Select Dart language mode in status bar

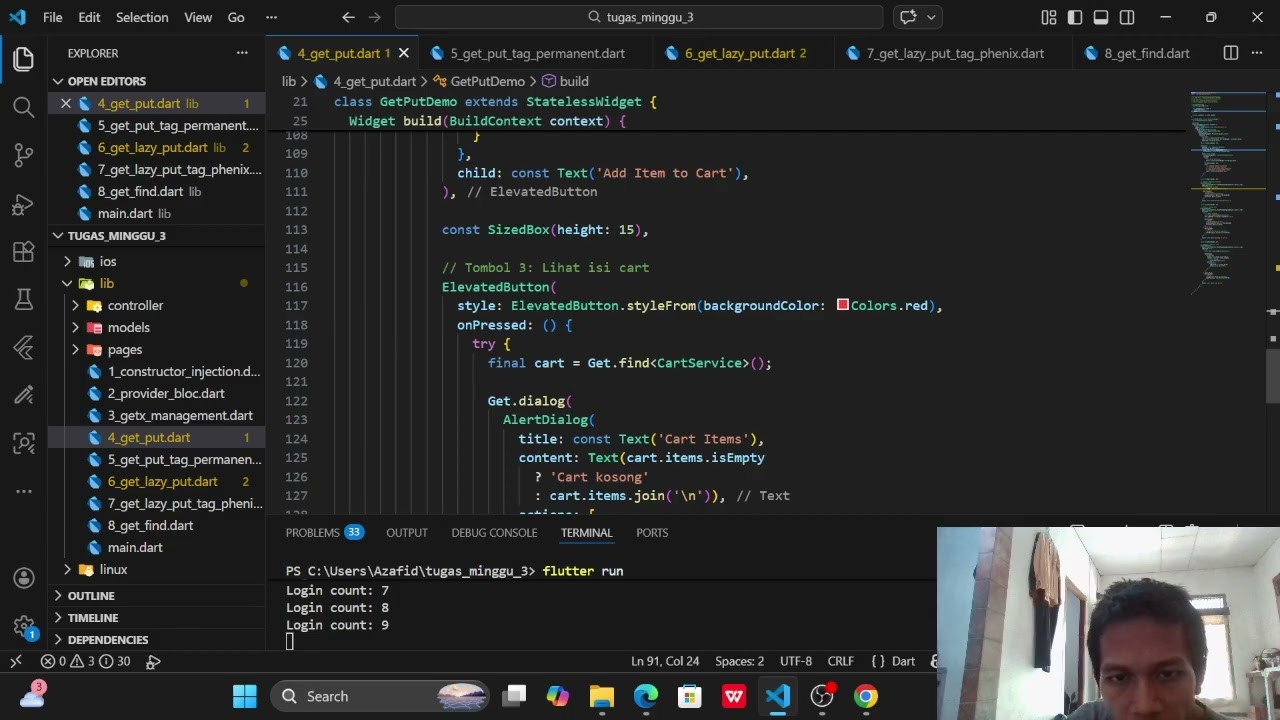[x=903, y=661]
